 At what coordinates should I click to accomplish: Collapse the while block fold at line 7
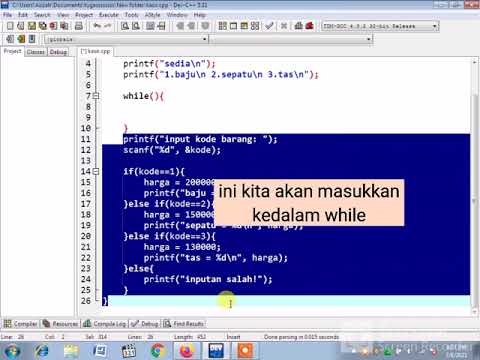pos(96,96)
